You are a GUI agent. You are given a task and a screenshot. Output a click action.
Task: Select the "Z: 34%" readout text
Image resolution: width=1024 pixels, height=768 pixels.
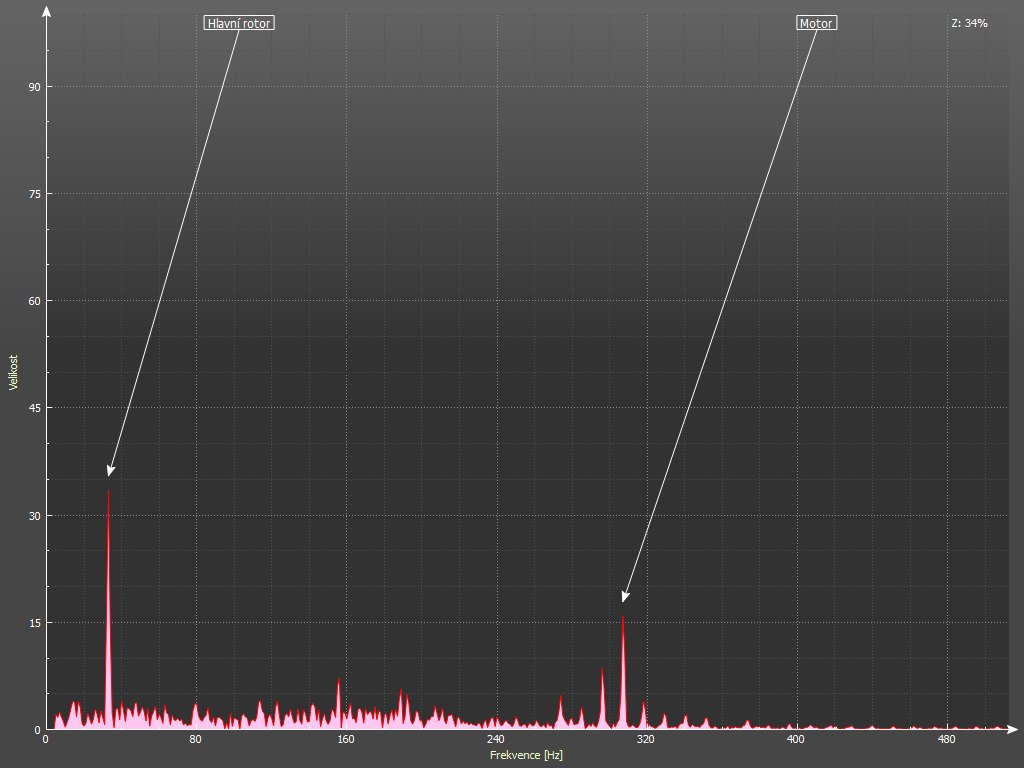pyautogui.click(x=969, y=23)
